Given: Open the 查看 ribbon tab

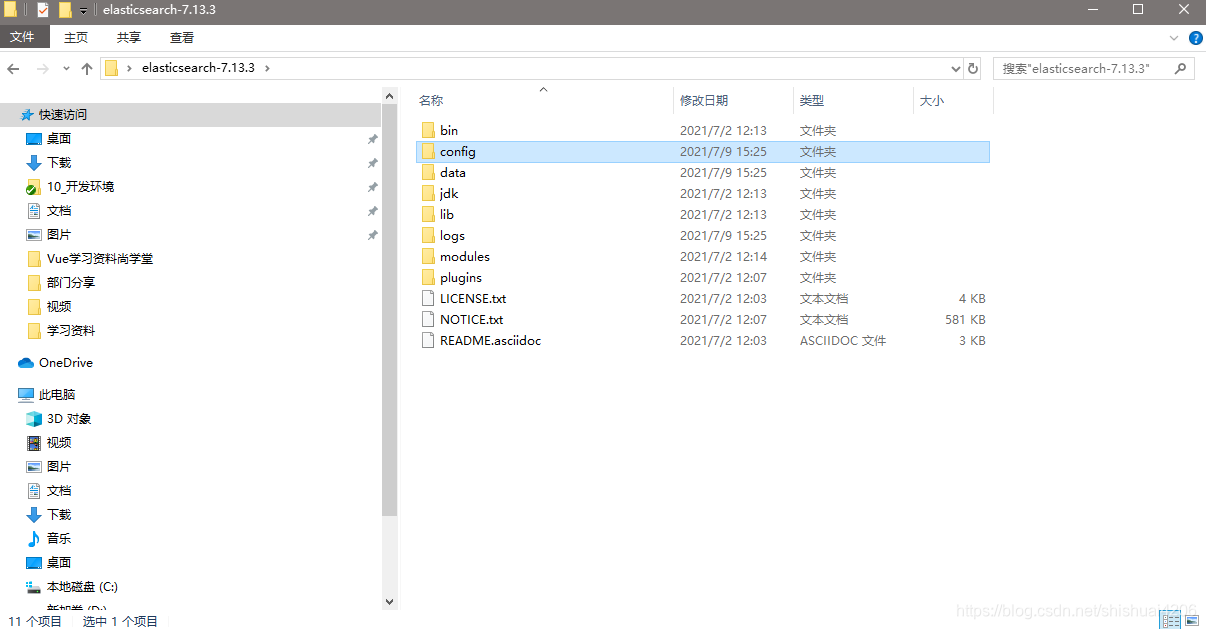Looking at the screenshot, I should tap(182, 37).
